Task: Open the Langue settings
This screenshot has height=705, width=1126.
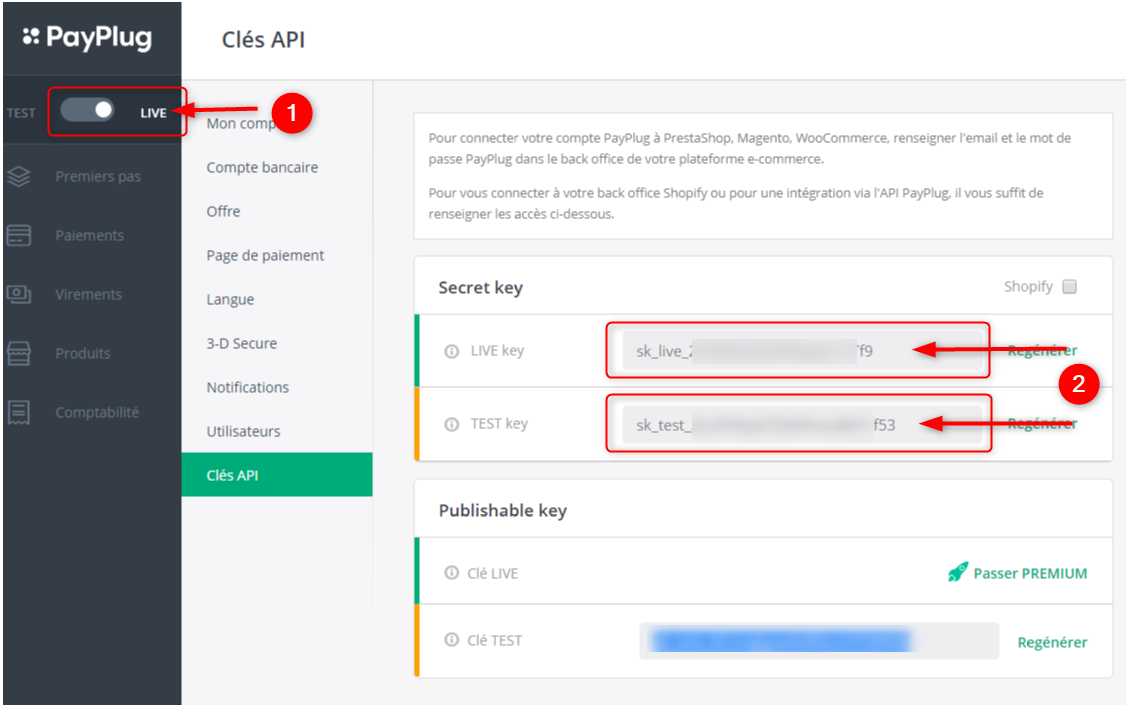Action: [230, 299]
